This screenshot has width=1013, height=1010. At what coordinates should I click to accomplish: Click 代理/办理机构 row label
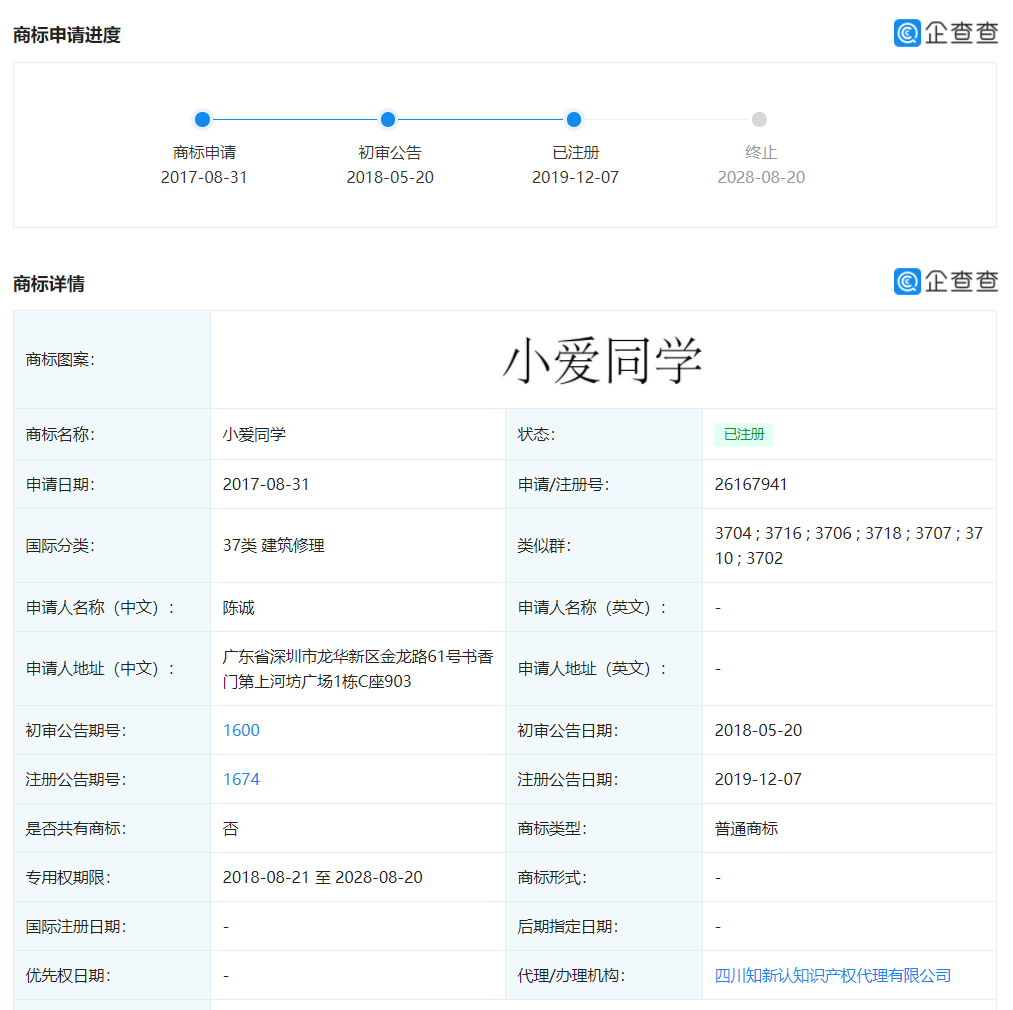tap(571, 976)
